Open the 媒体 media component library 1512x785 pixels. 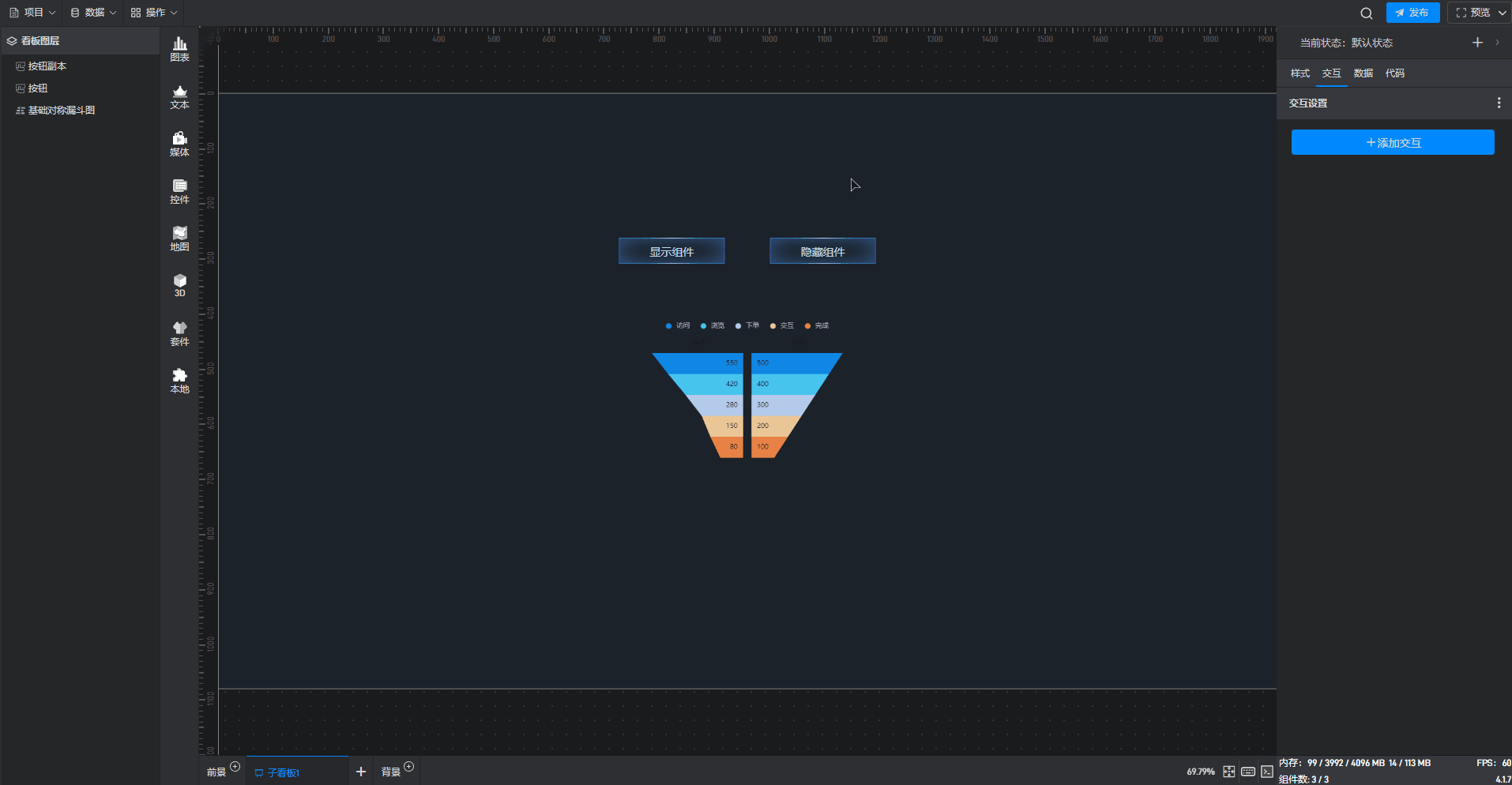point(179,144)
